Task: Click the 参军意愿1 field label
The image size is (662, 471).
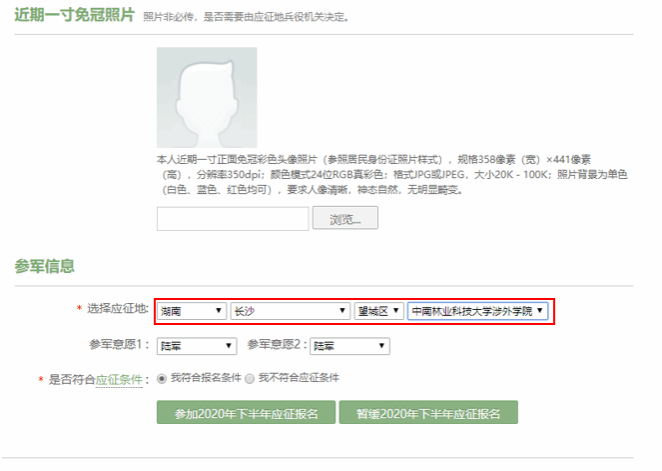Action: pyautogui.click(x=119, y=346)
